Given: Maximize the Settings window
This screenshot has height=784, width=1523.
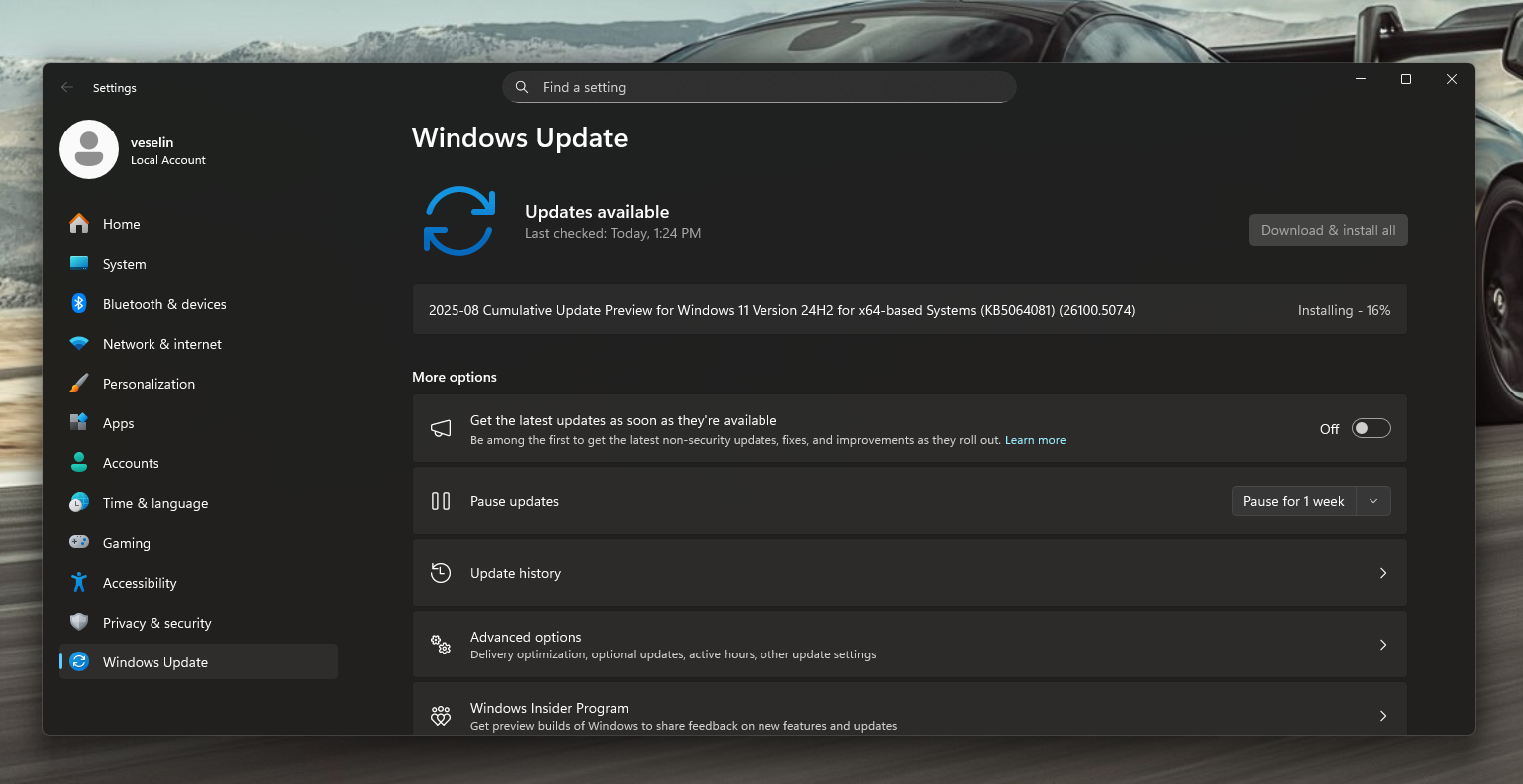Looking at the screenshot, I should (1406, 79).
